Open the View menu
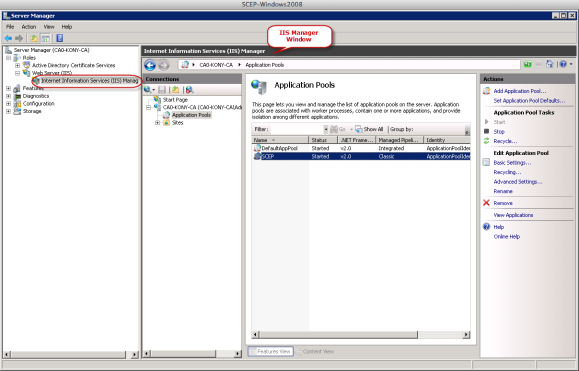 pyautogui.click(x=49, y=27)
